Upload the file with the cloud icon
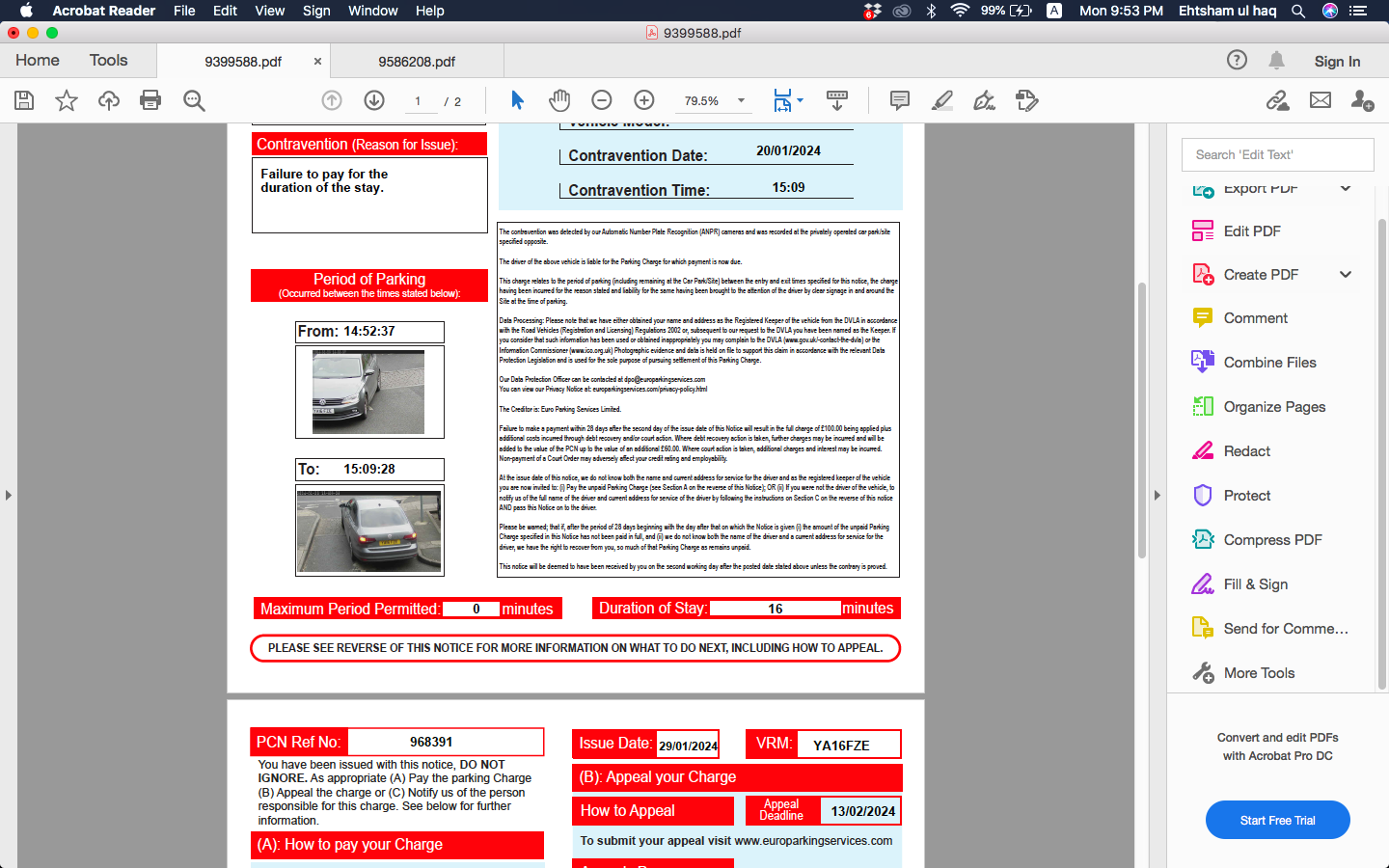The width and height of the screenshot is (1389, 868). click(109, 100)
